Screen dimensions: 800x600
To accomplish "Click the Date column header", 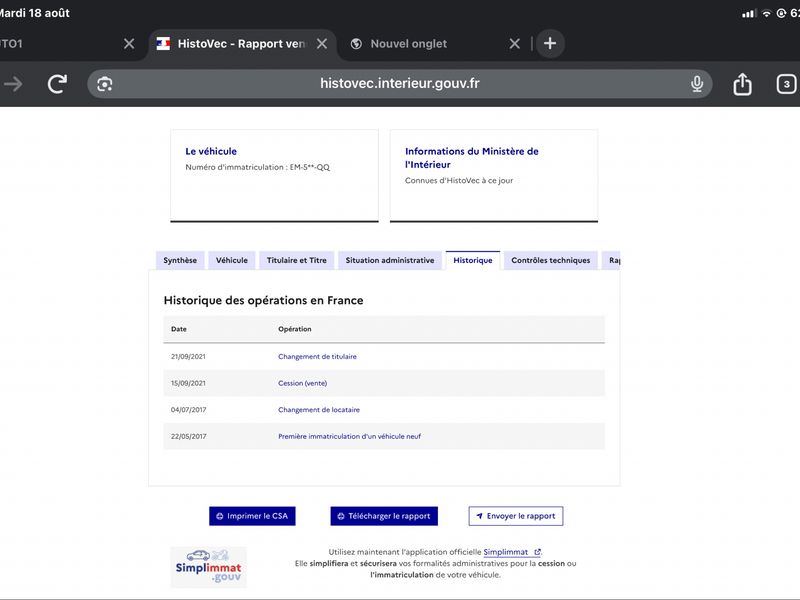I will click(179, 329).
